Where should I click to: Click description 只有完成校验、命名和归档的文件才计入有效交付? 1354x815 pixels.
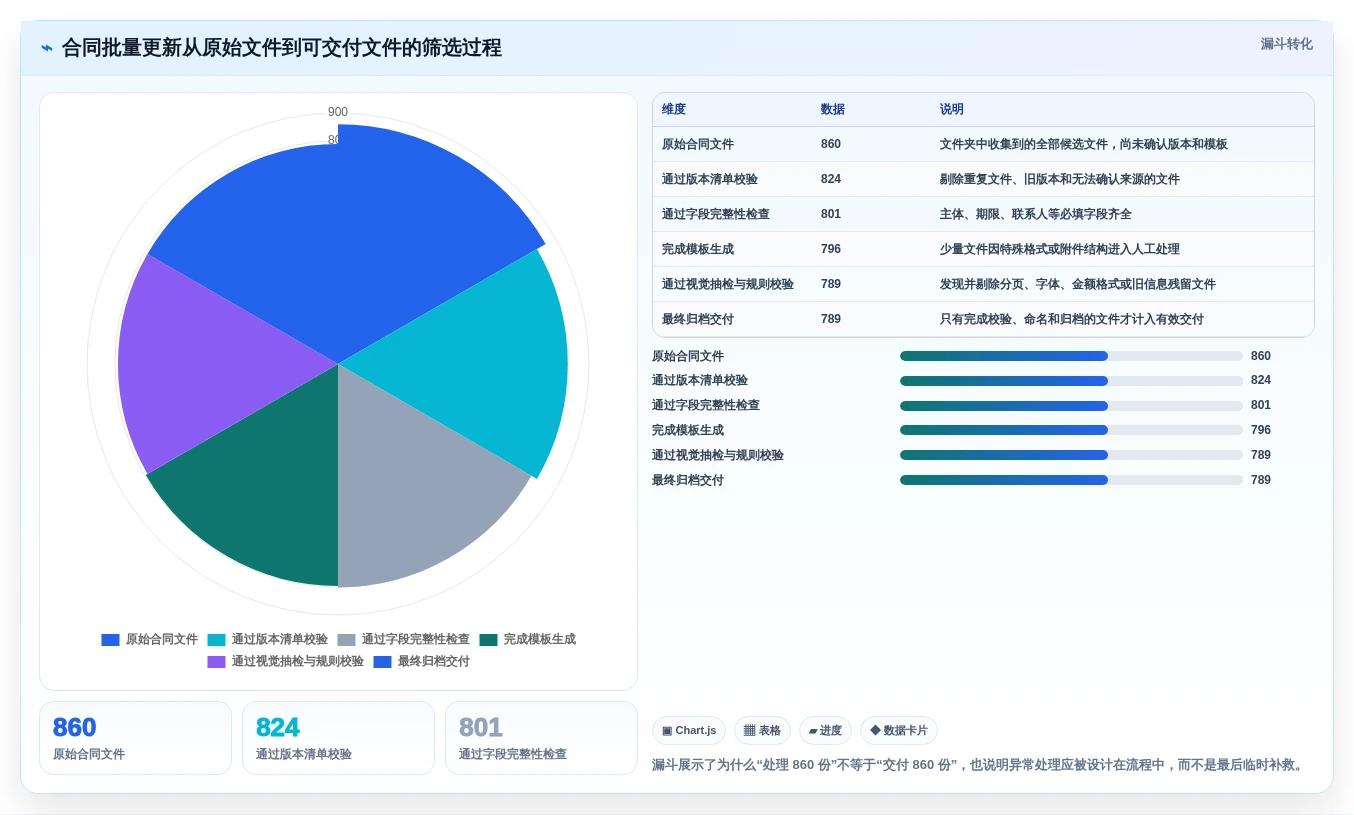1071,319
